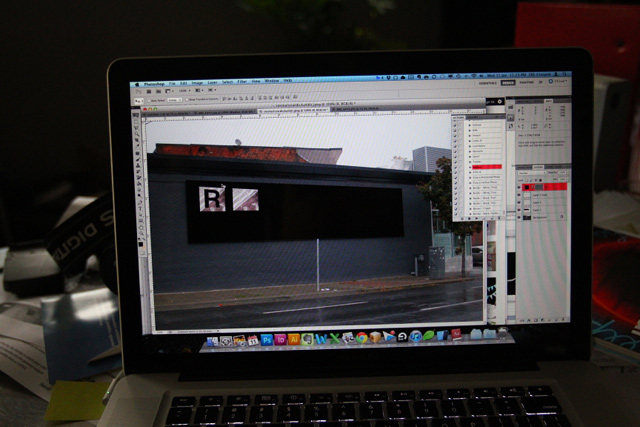Toggle the checkbox in the options bar
The image size is (640, 427).
(x=150, y=99)
